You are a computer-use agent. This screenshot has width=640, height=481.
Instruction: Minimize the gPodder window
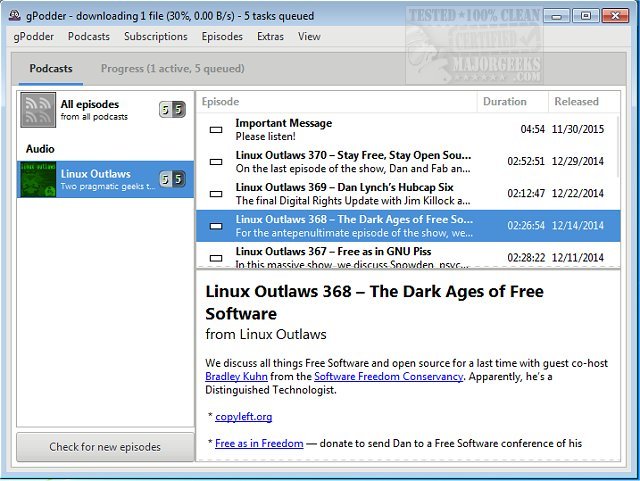(556, 16)
